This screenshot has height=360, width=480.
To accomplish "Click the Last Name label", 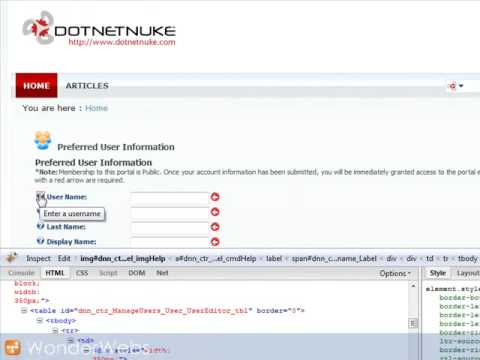I will tap(66, 227).
